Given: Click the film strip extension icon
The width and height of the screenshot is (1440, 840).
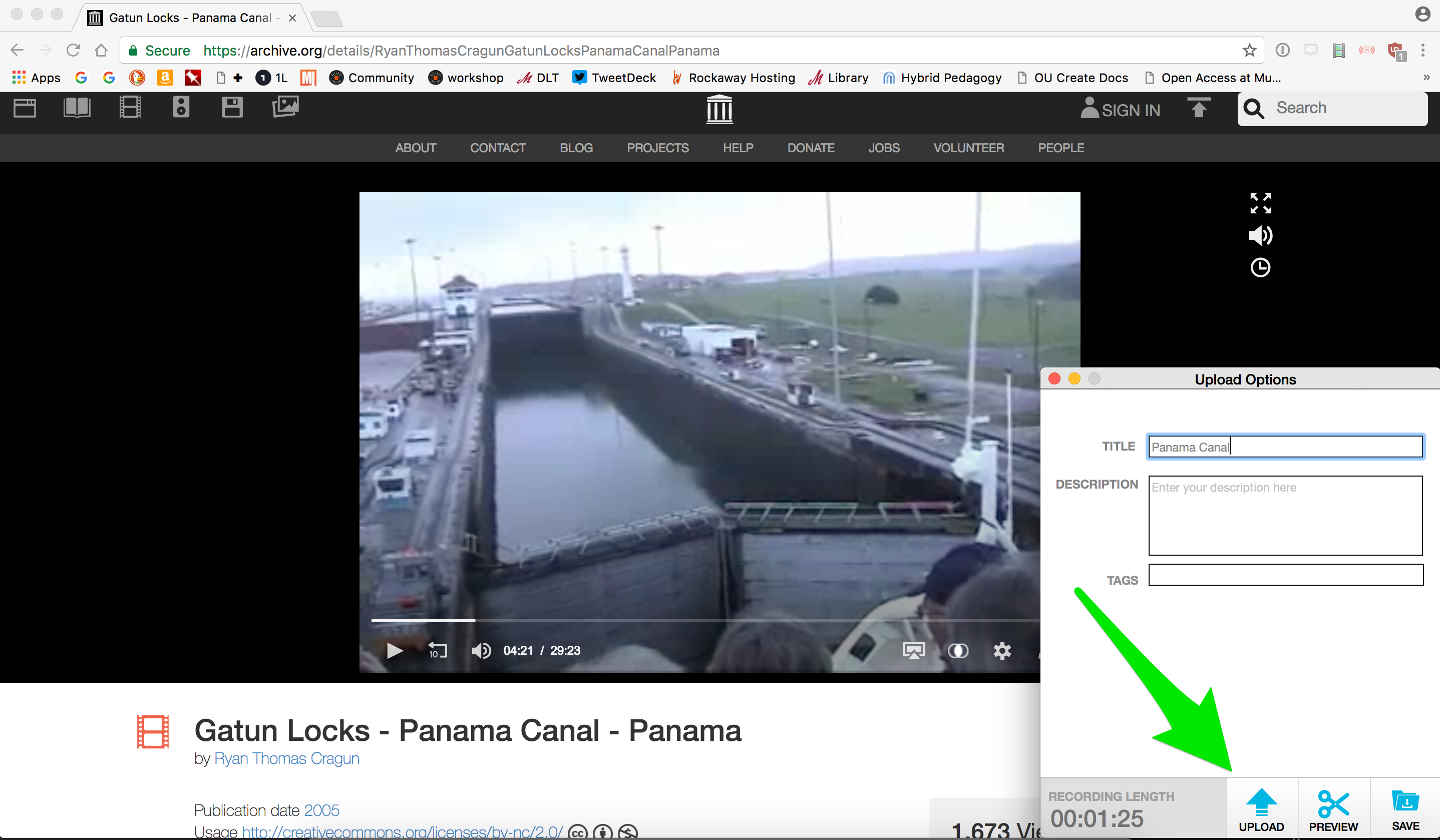Looking at the screenshot, I should coord(1338,50).
